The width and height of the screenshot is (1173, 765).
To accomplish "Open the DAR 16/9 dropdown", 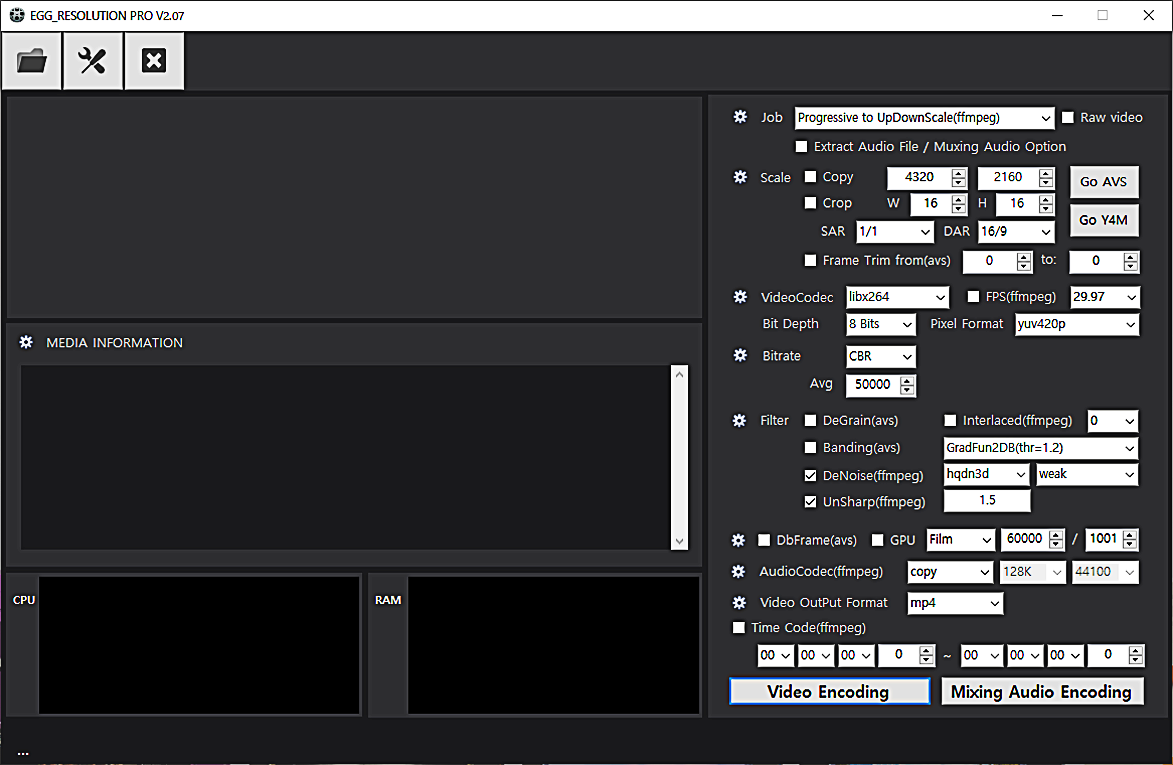I will [x=1017, y=232].
